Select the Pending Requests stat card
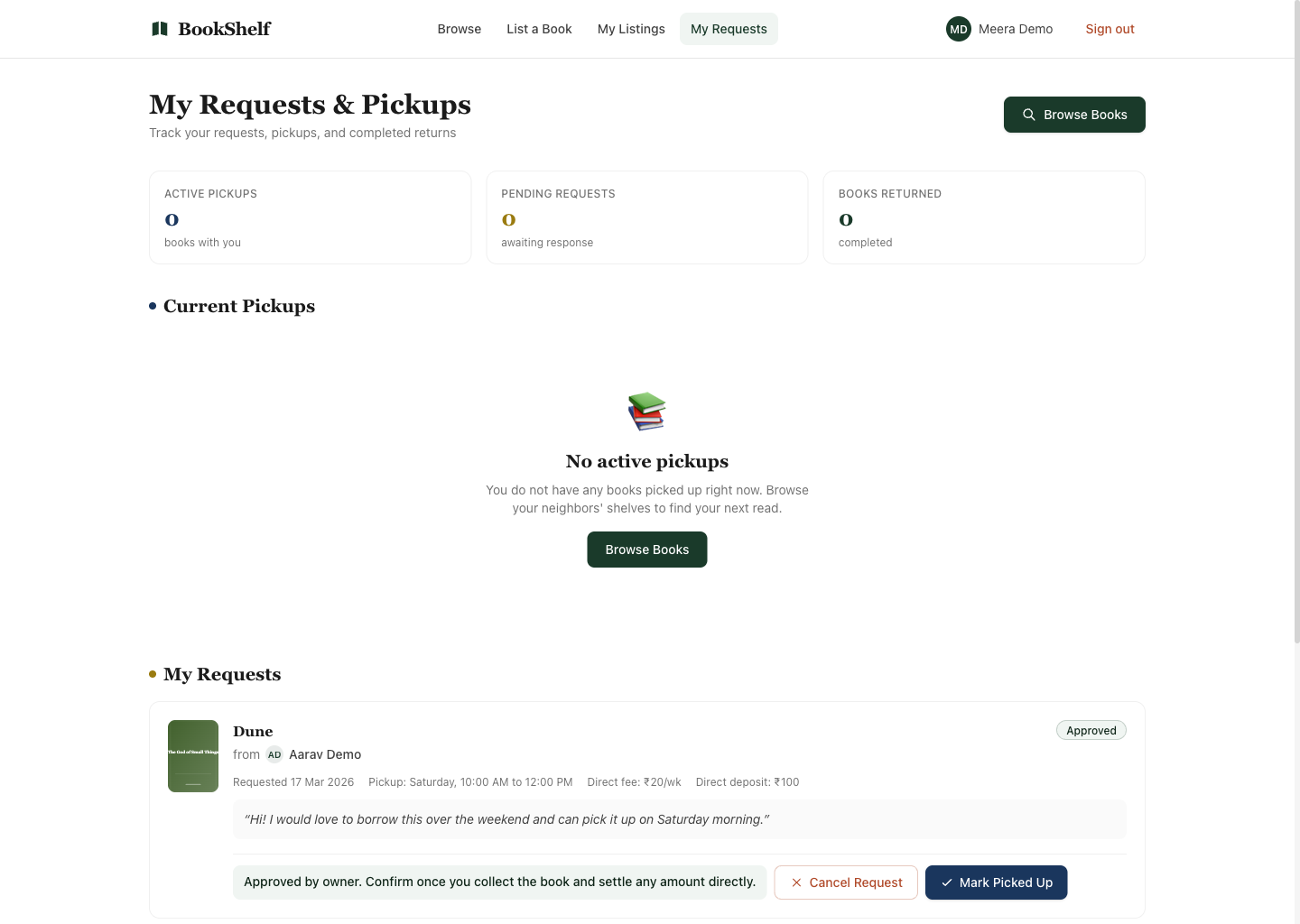This screenshot has width=1300, height=924. click(646, 217)
